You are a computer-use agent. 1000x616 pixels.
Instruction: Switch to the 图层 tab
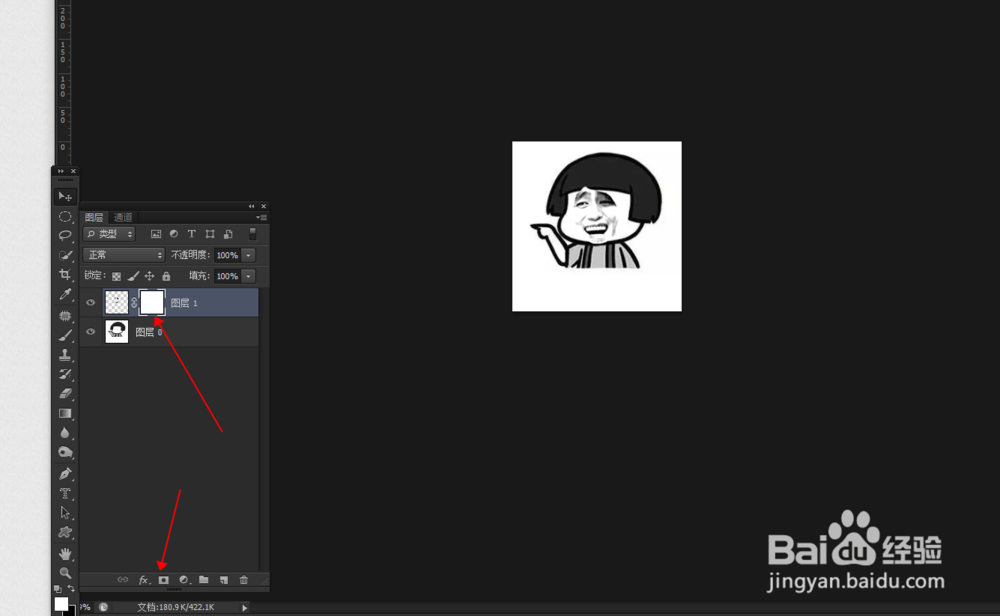[x=94, y=217]
